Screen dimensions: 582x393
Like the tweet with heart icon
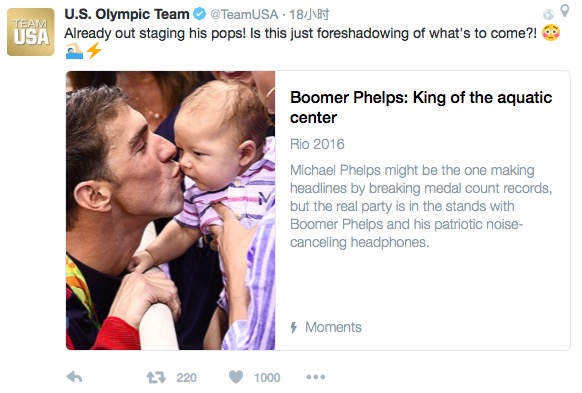[236, 377]
